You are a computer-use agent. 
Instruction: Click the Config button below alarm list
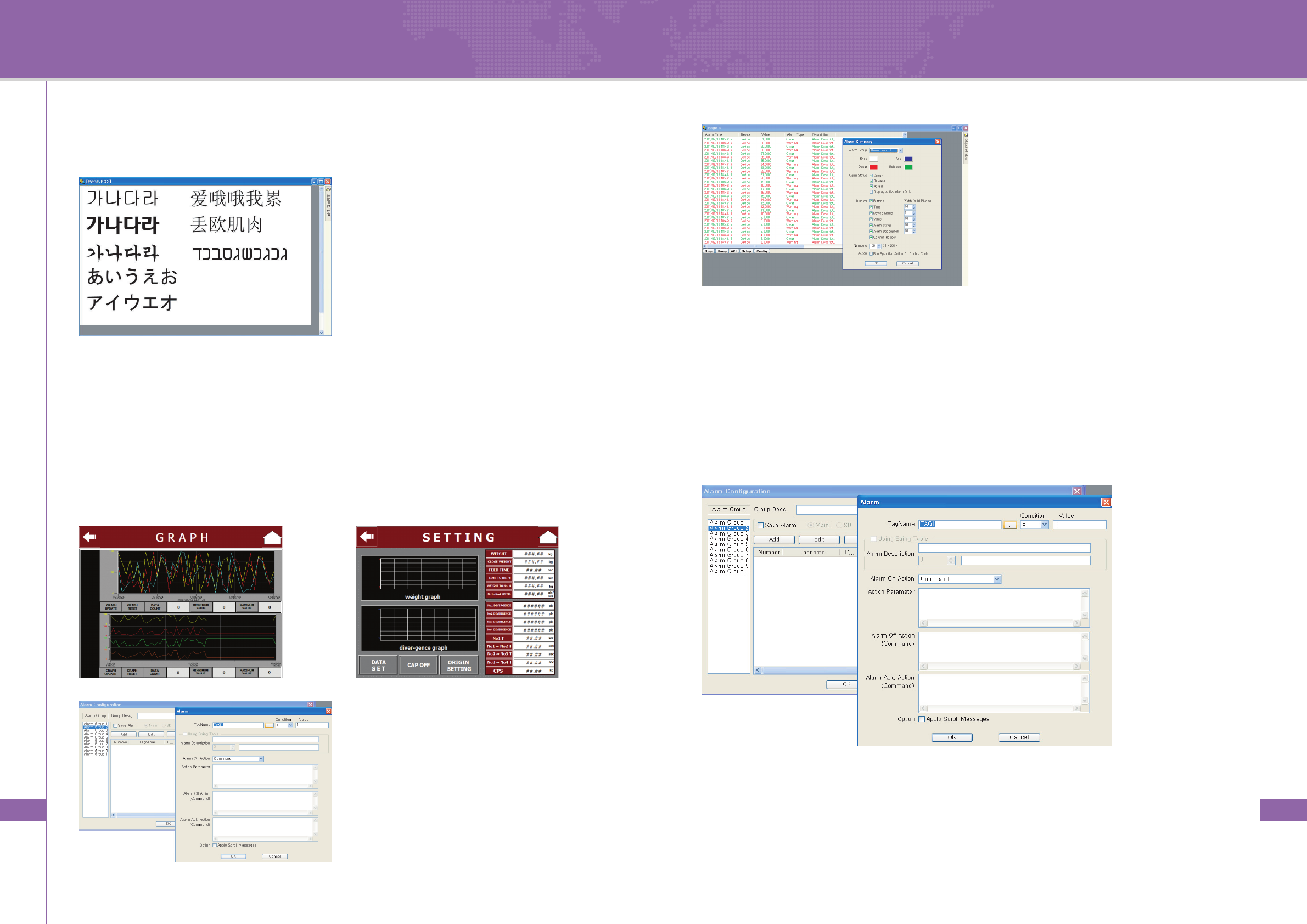(762, 251)
